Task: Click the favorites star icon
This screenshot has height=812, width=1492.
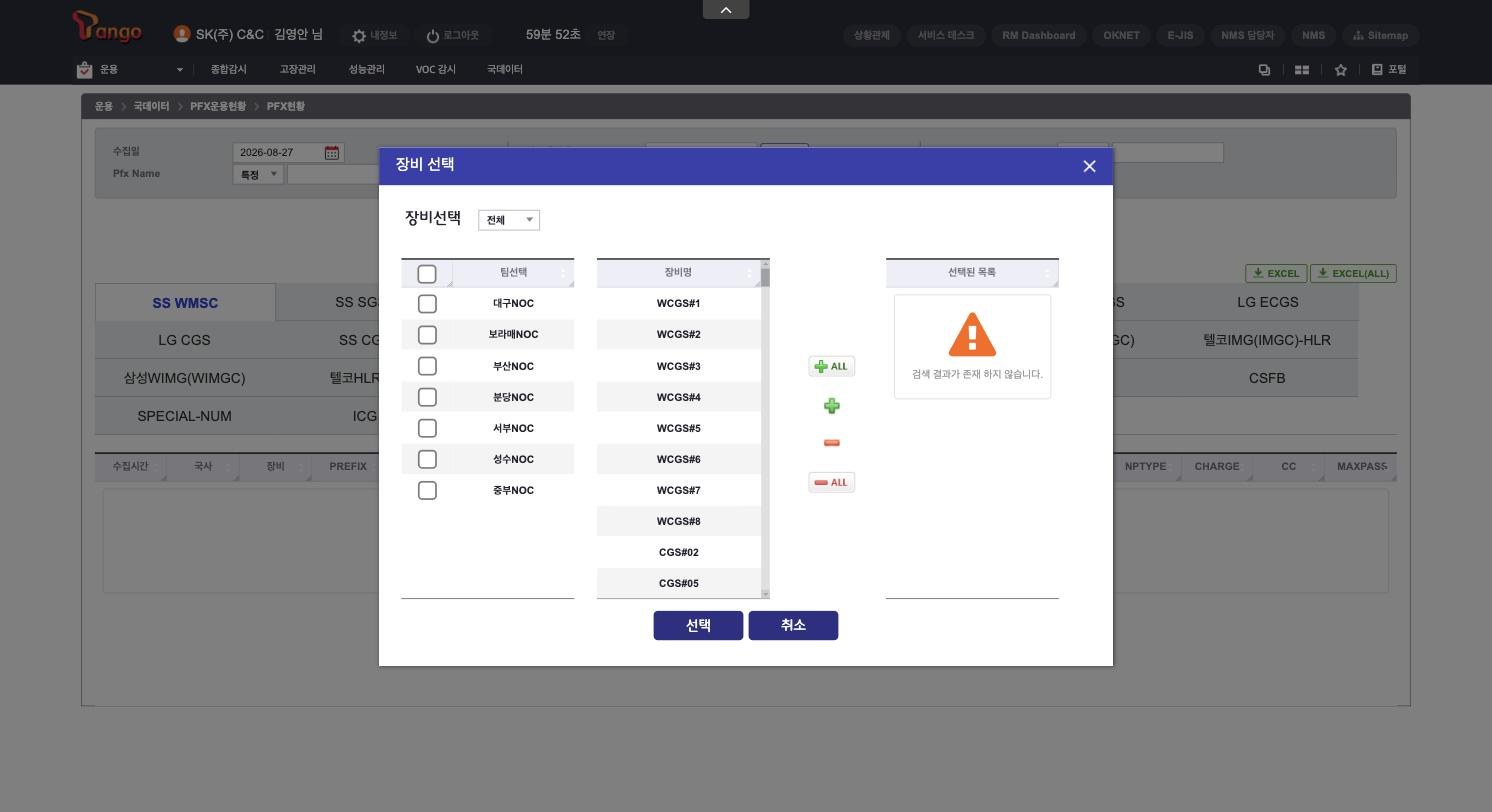Action: pyautogui.click(x=1341, y=70)
